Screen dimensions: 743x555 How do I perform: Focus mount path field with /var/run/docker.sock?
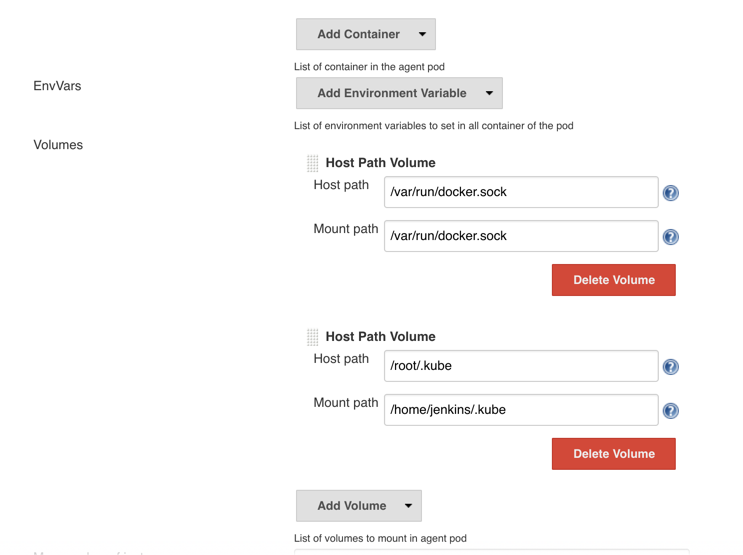tap(520, 236)
